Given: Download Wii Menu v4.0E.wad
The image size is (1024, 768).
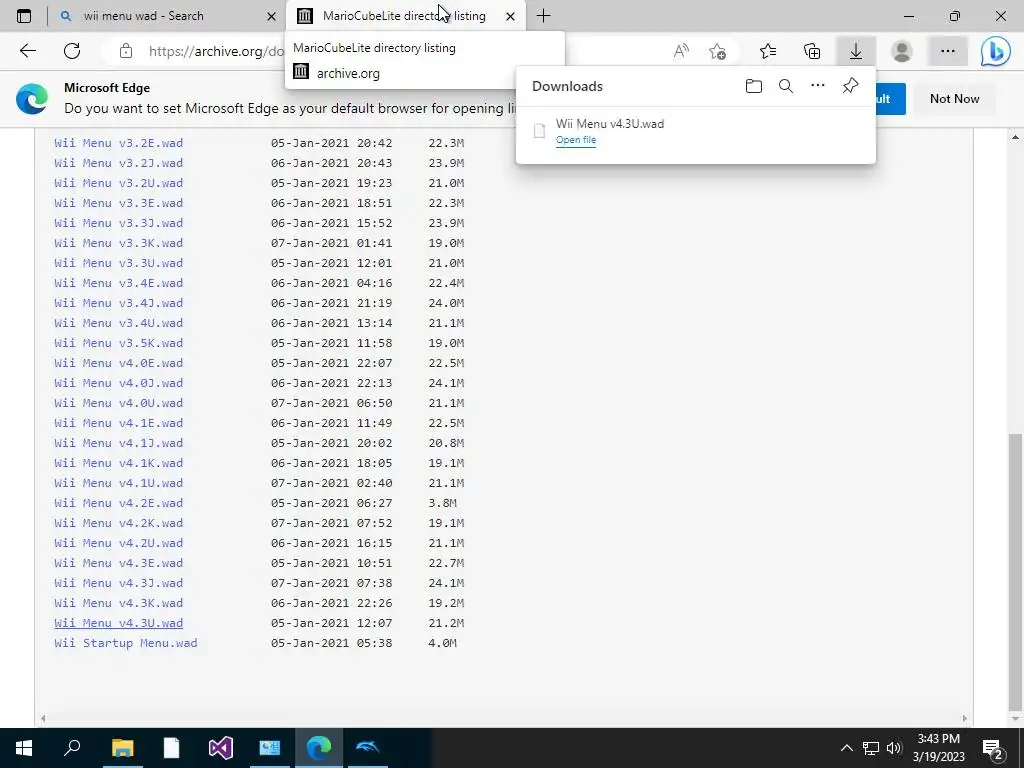Looking at the screenshot, I should pyautogui.click(x=119, y=363).
